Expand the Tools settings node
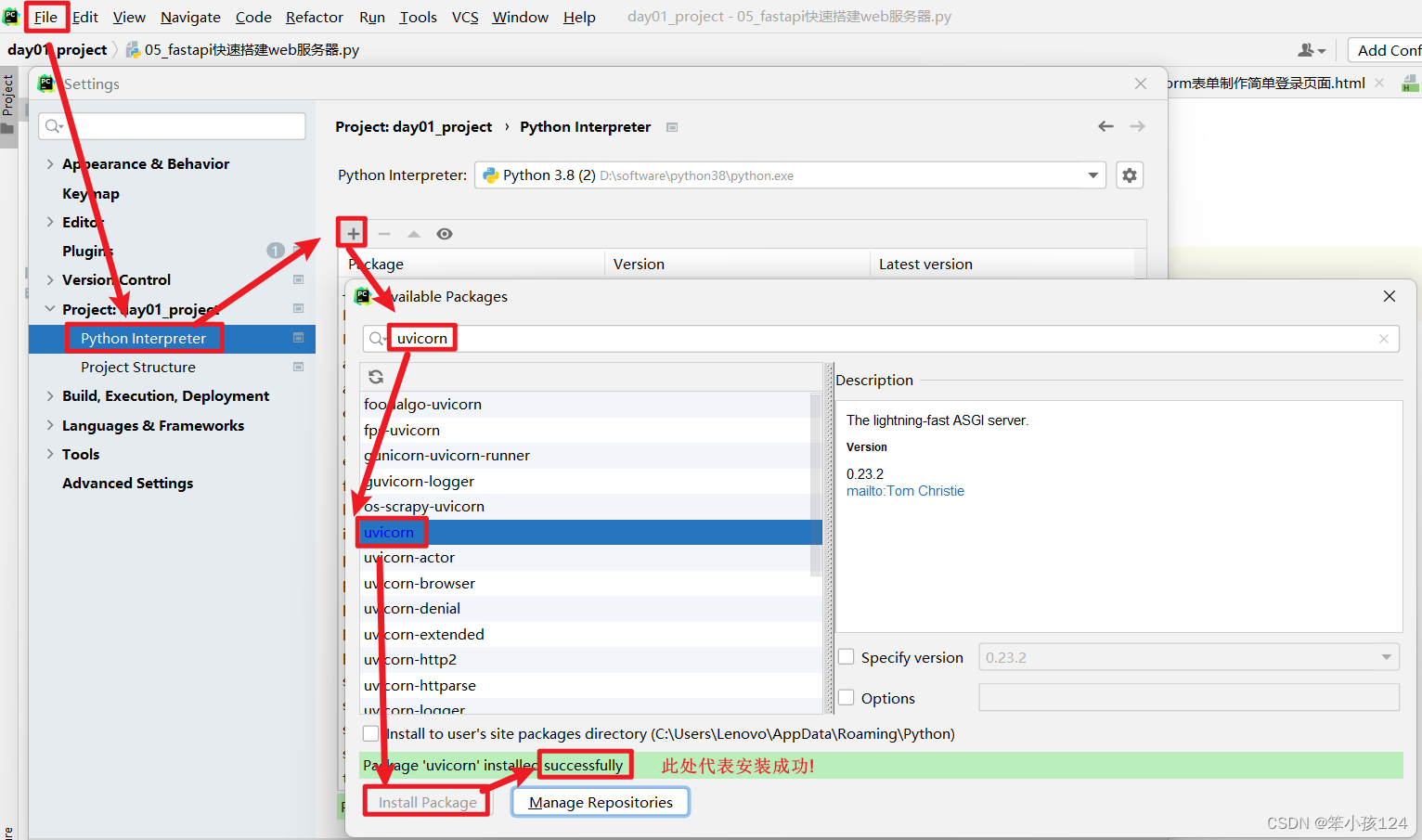 50,454
